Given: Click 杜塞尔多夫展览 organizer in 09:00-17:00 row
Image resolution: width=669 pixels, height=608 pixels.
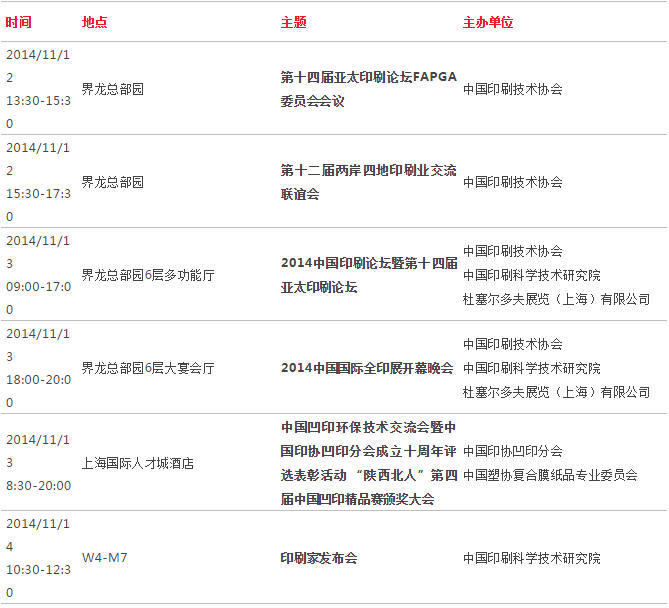Looking at the screenshot, I should [556, 299].
